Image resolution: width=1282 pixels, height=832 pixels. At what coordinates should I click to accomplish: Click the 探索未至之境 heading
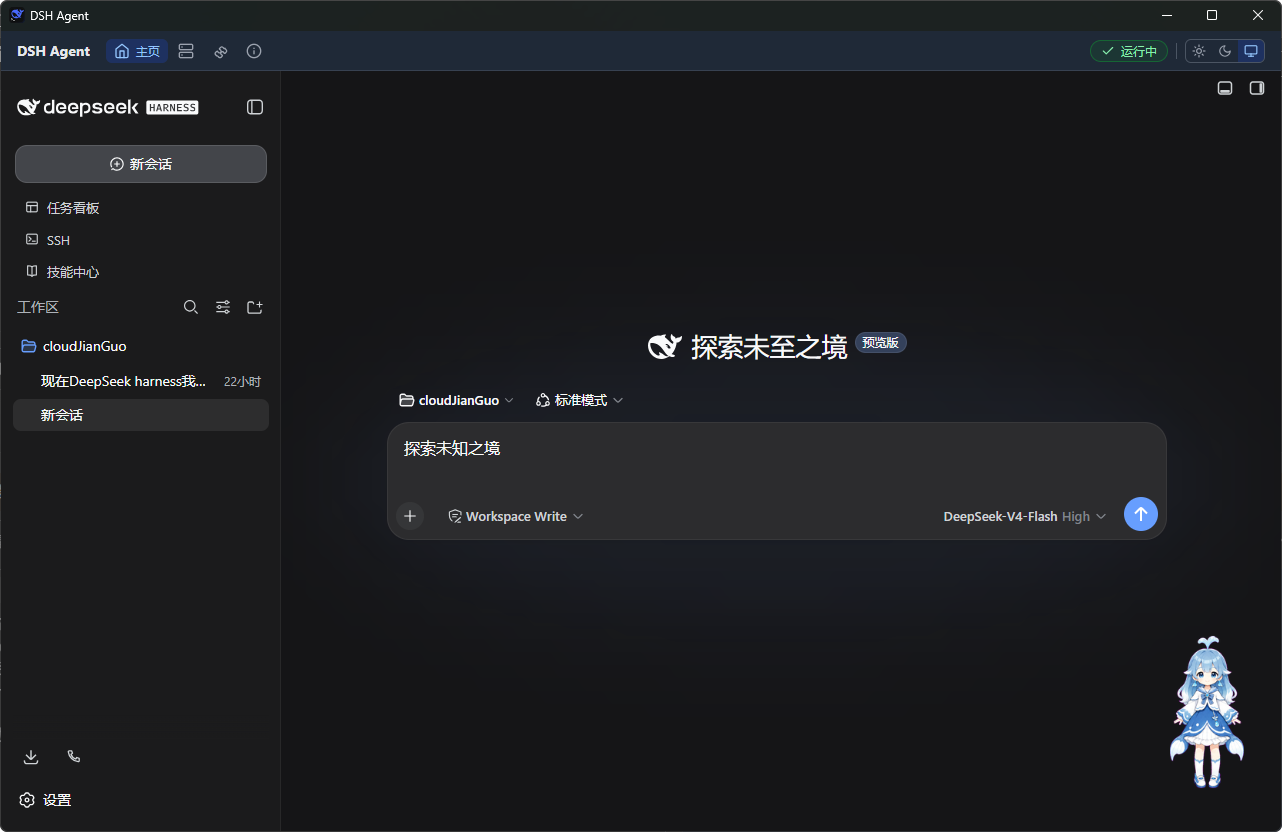pos(769,347)
